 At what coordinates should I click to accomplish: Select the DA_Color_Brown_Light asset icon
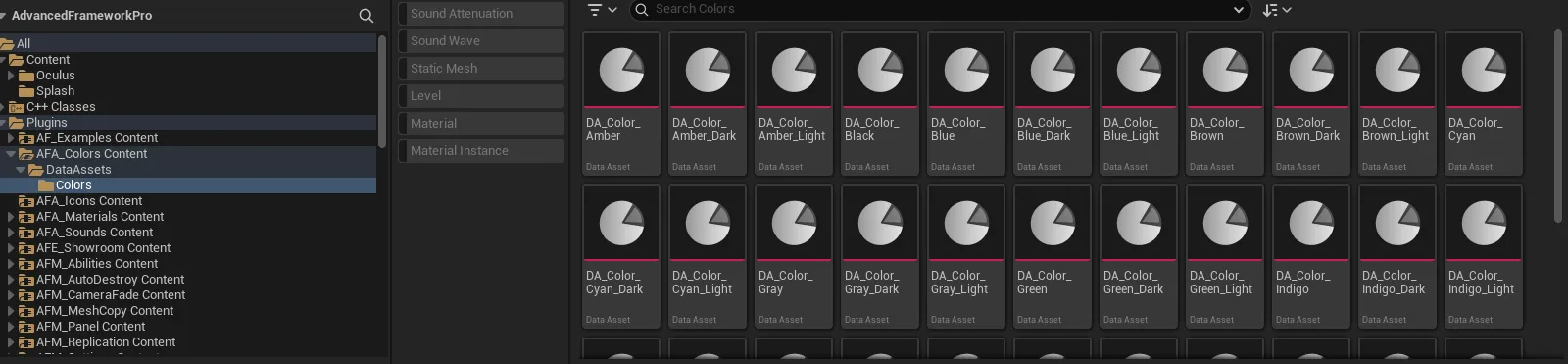pos(1397,71)
